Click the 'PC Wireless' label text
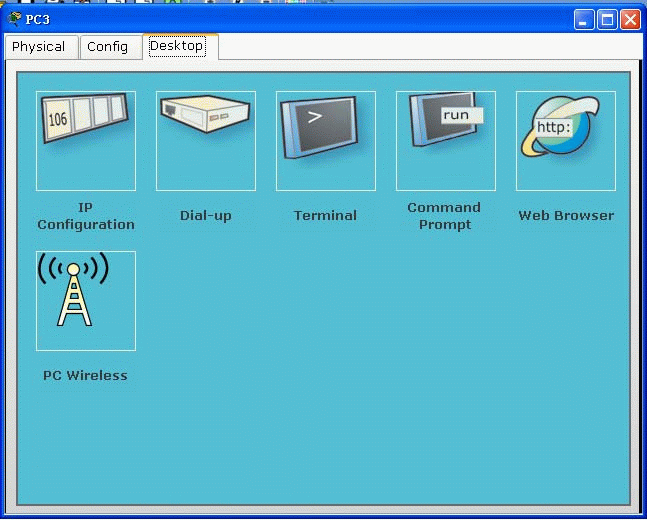Screen dimensions: 647x520 [85, 376]
